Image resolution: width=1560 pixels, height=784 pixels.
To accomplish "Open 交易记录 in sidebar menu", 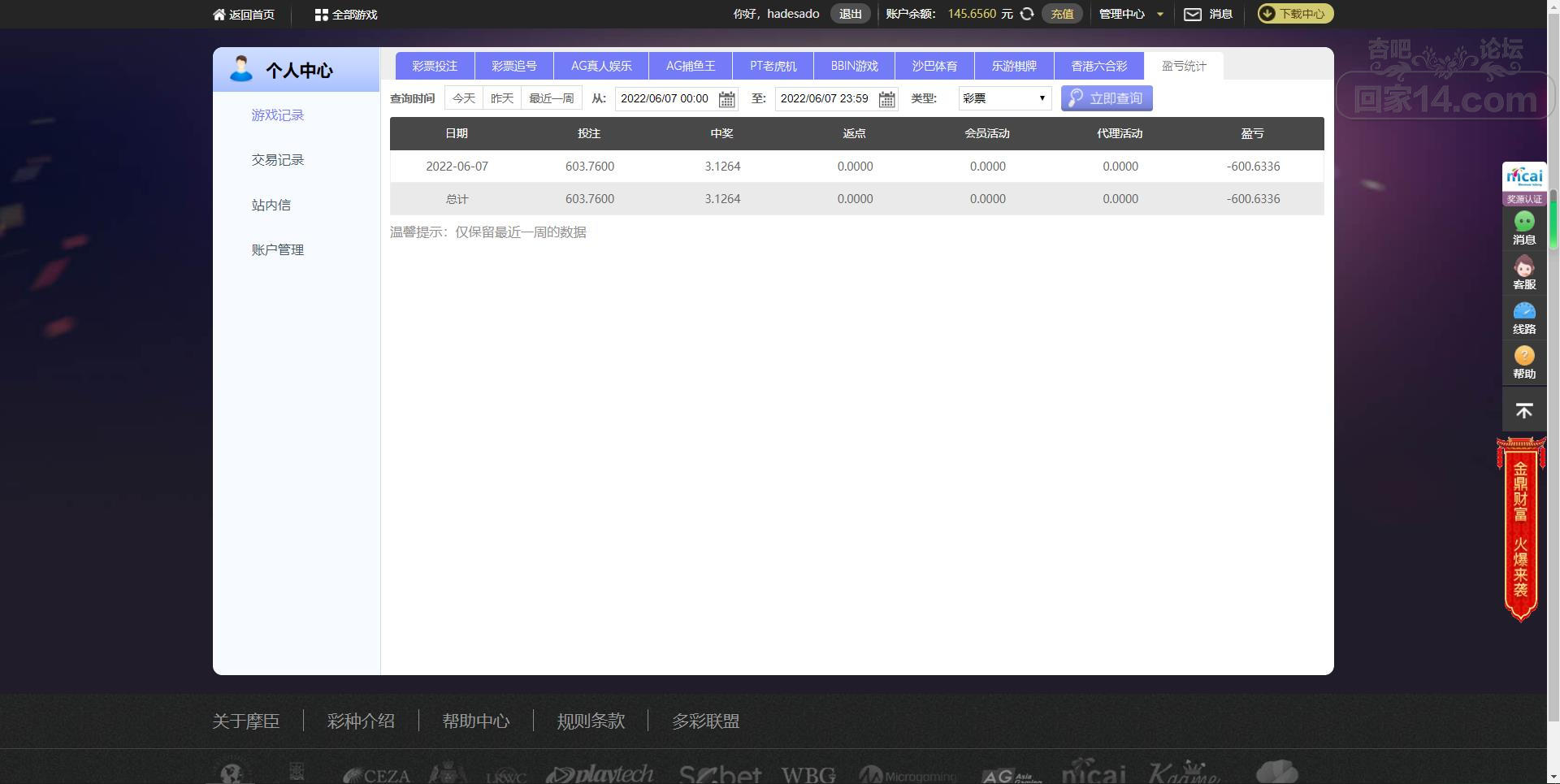I will pyautogui.click(x=278, y=160).
